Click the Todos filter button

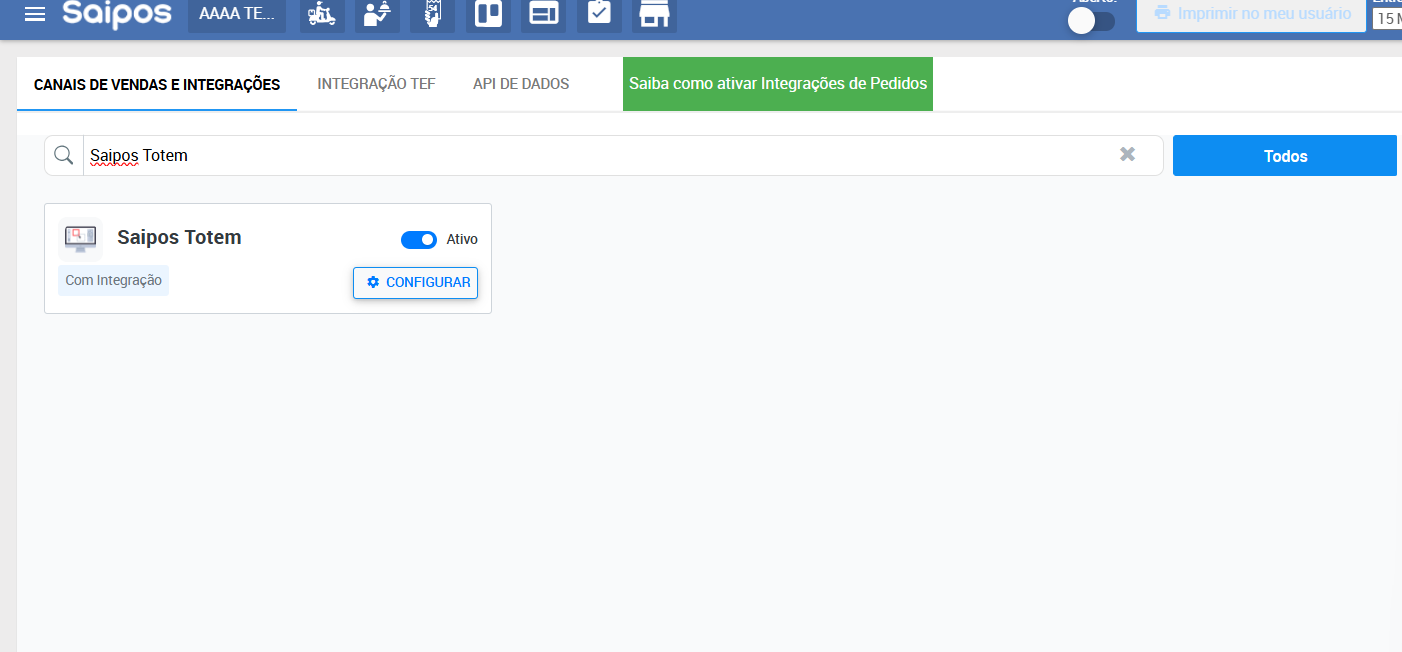pos(1285,156)
